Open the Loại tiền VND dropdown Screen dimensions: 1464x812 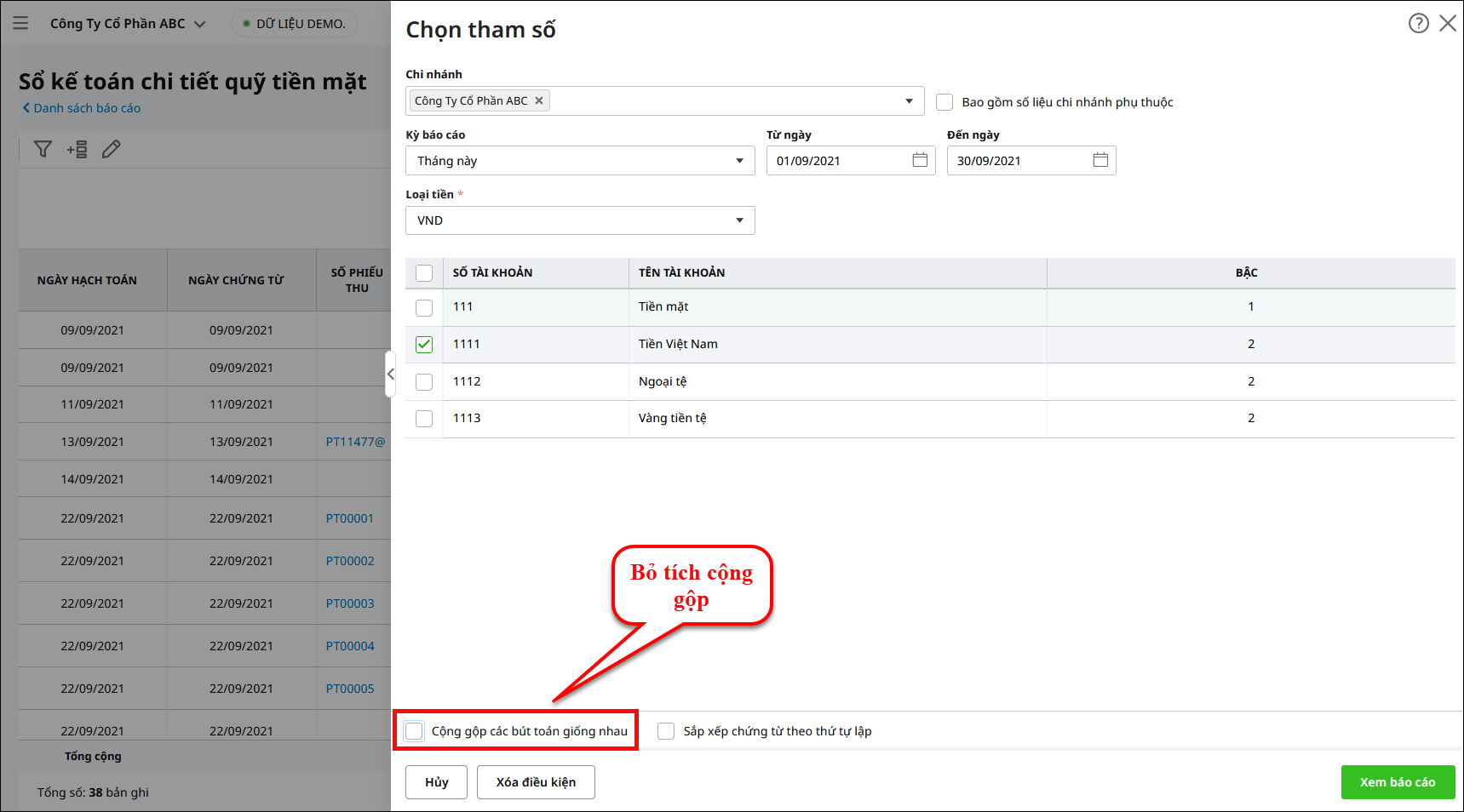(739, 220)
